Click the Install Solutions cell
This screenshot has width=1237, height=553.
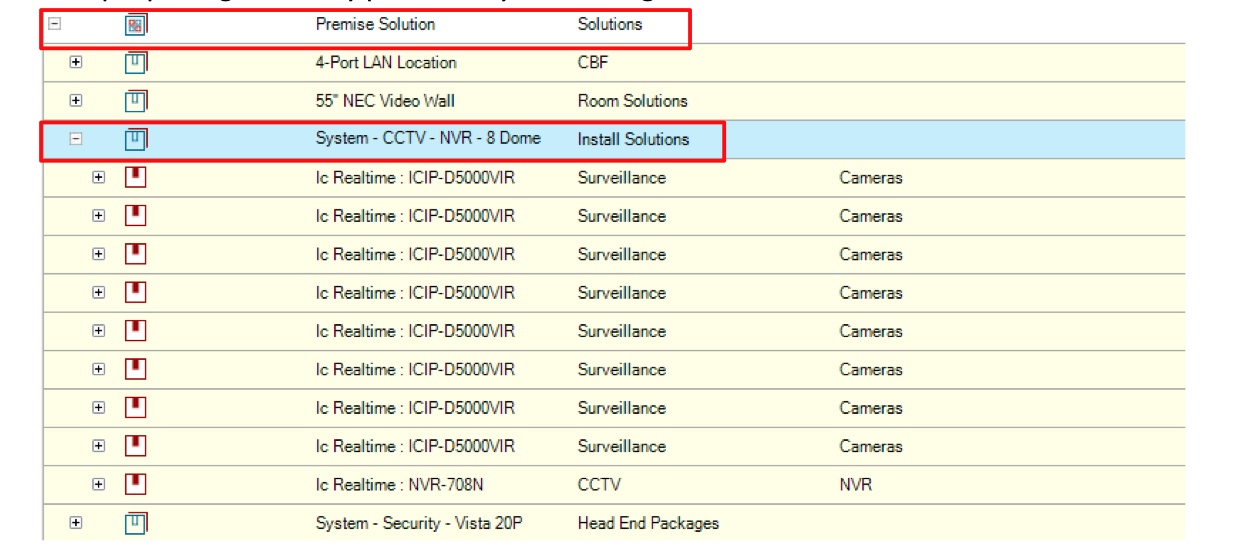click(x=633, y=139)
